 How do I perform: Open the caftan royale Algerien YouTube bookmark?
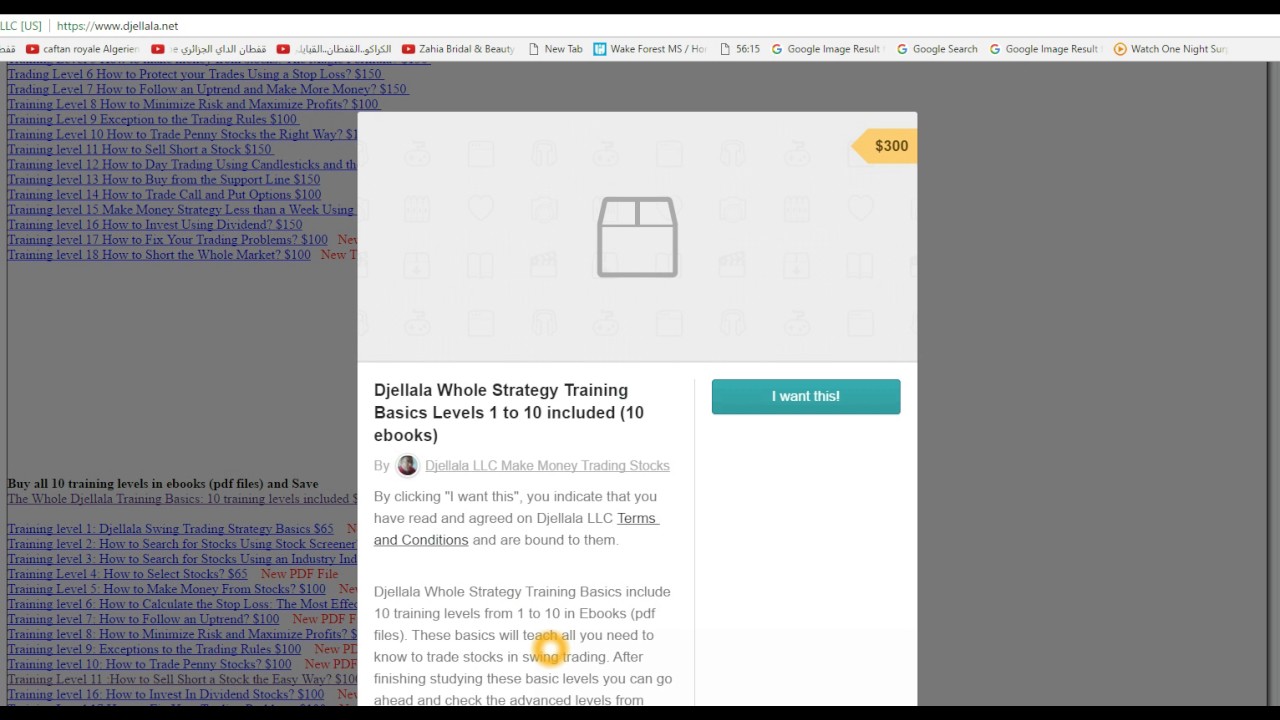82,49
